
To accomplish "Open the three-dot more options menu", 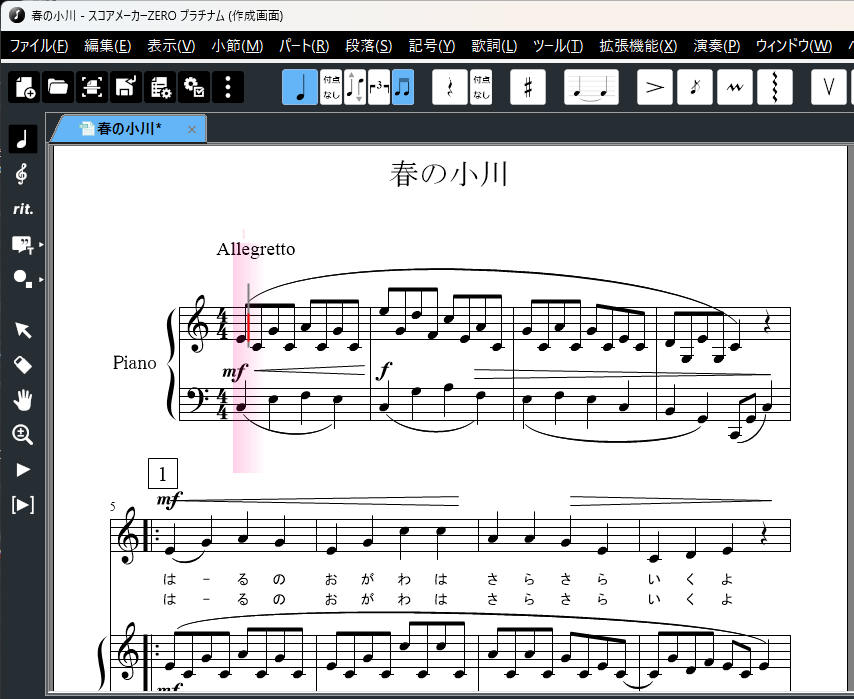I will (x=228, y=87).
